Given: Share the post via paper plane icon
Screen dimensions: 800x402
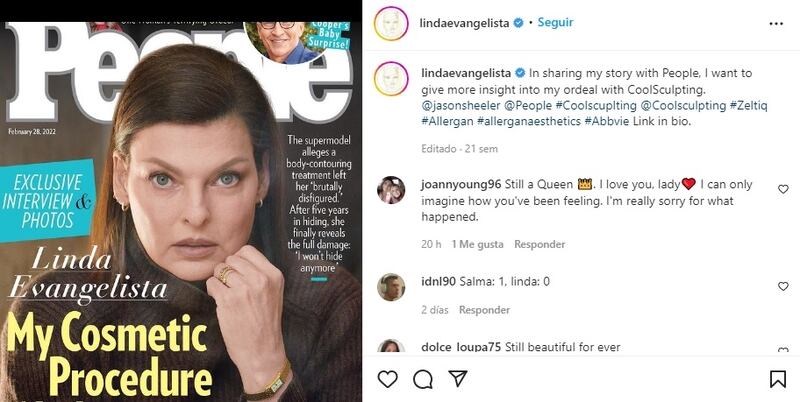Looking at the screenshot, I should pyautogui.click(x=458, y=378).
